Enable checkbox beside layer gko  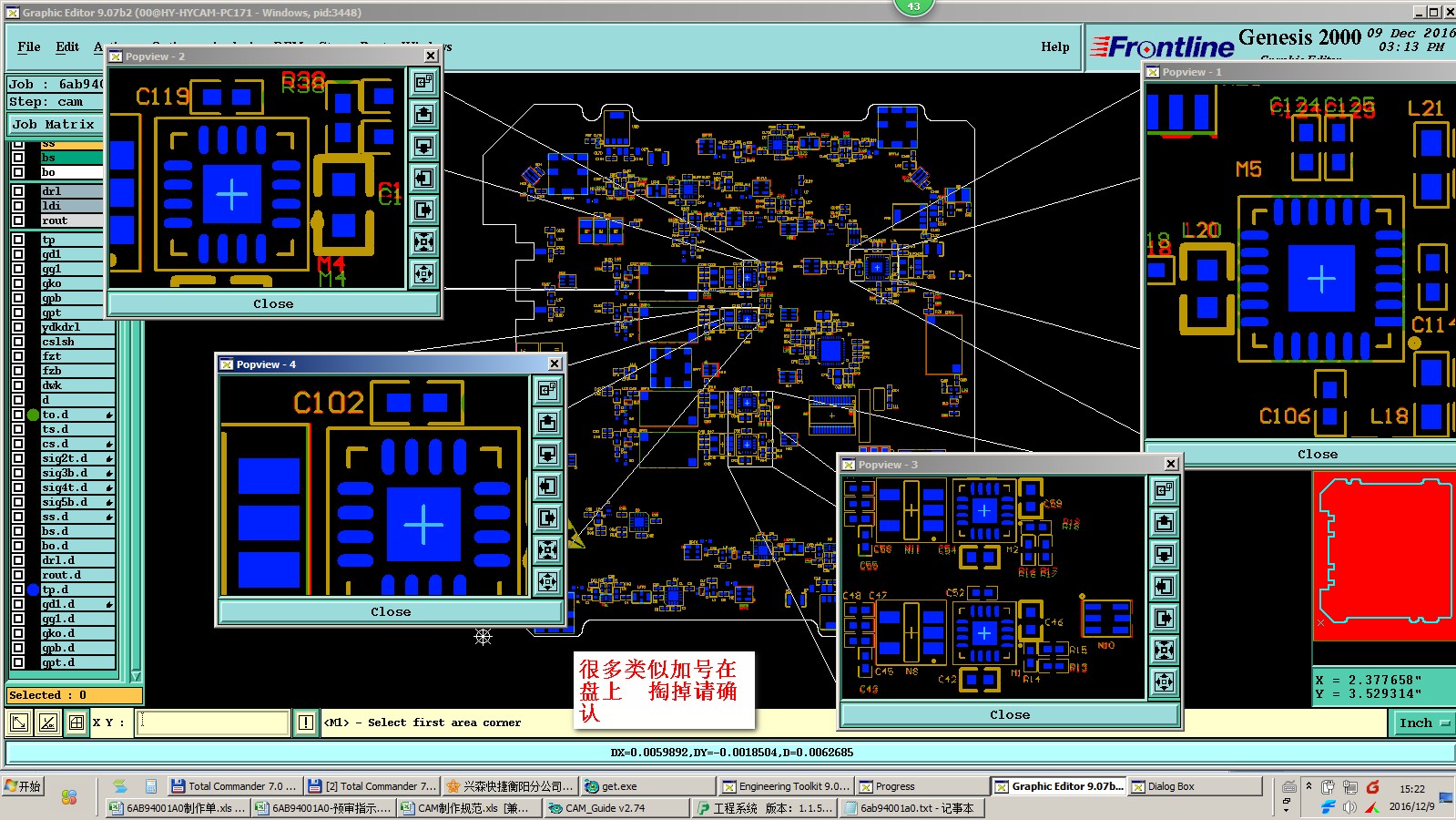[18, 283]
